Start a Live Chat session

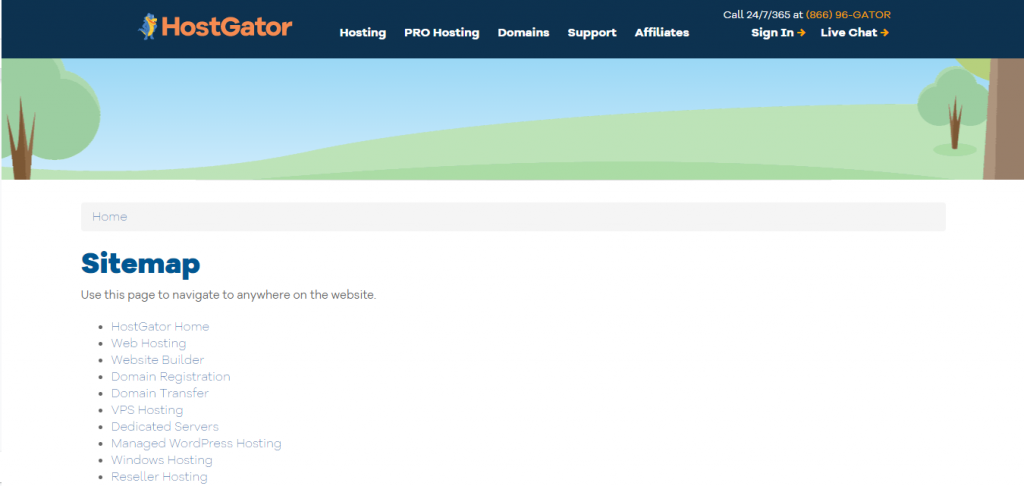[854, 33]
